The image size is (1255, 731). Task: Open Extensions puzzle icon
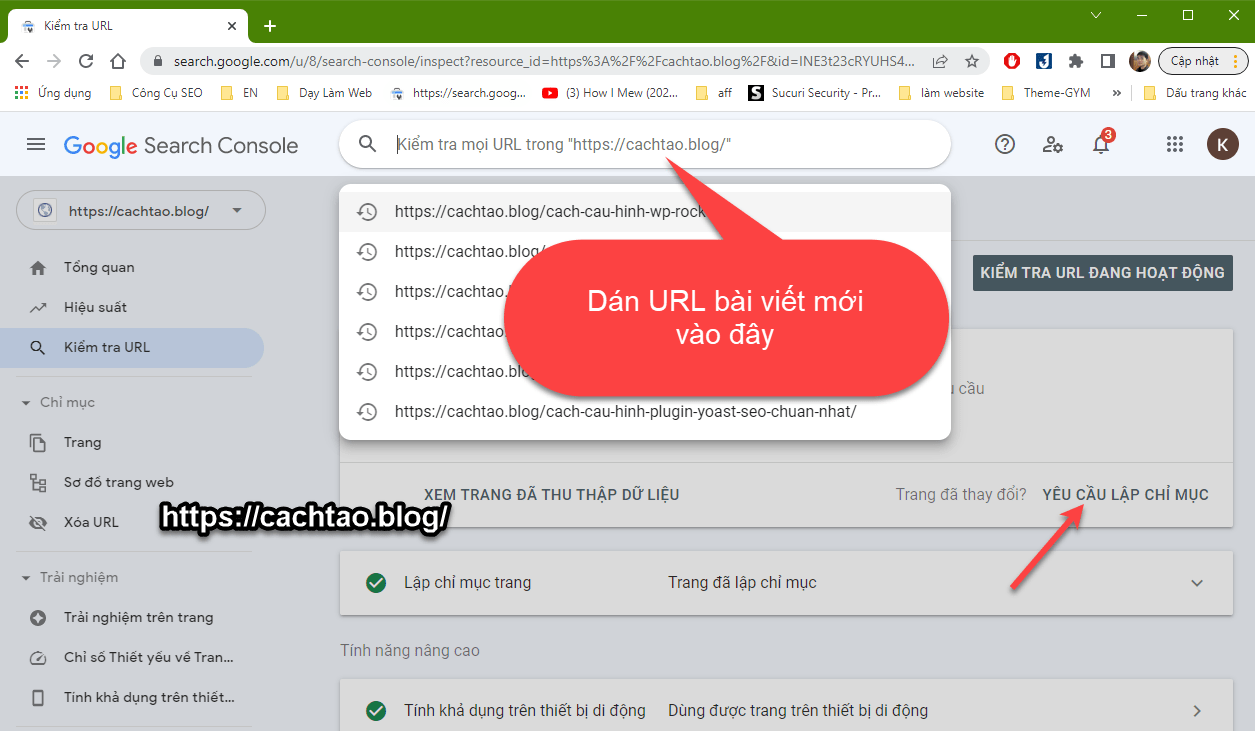coord(1076,61)
